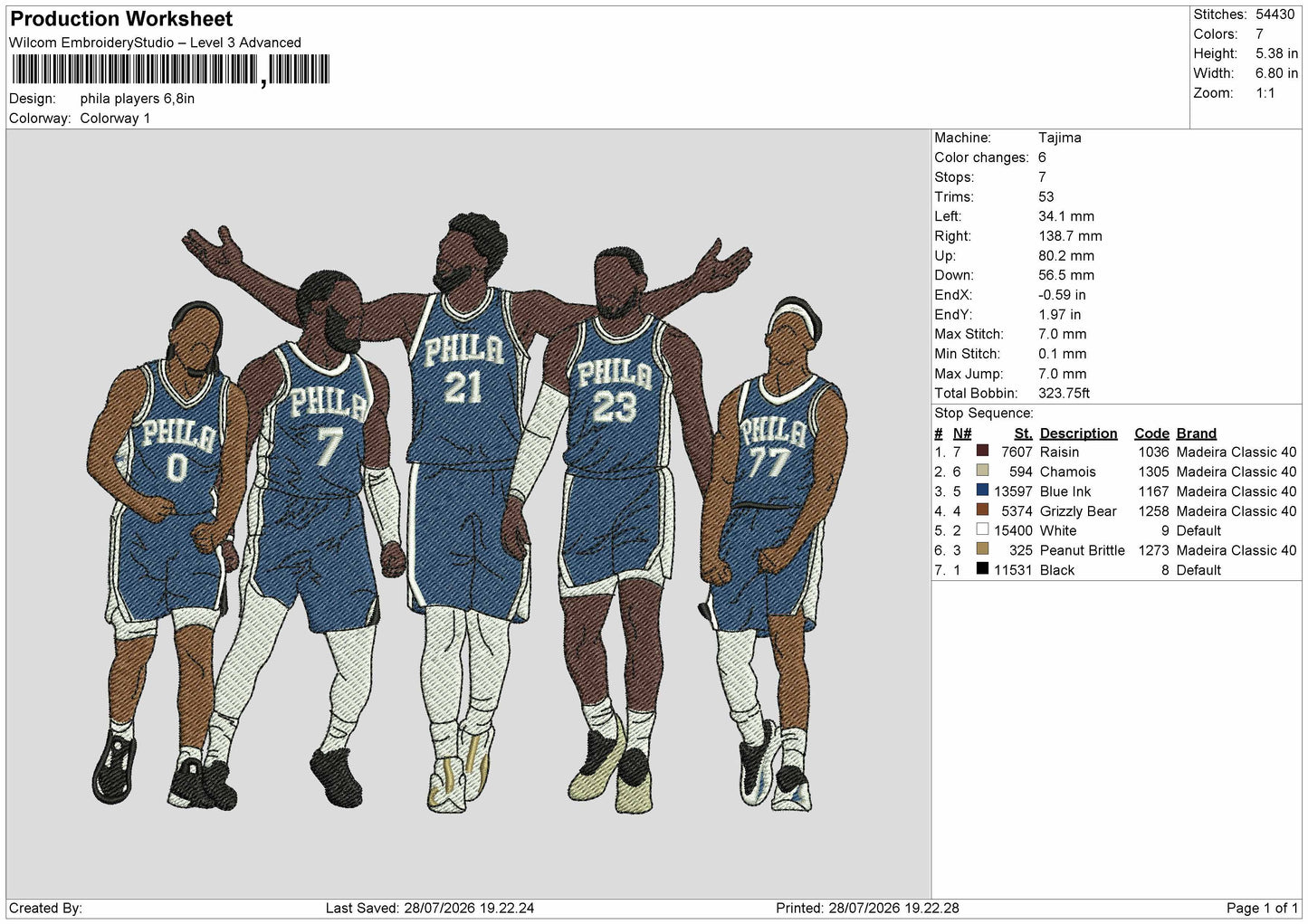Click the Down value '56.5 mm'
The width and height of the screenshot is (1308, 924).
pos(1066,275)
